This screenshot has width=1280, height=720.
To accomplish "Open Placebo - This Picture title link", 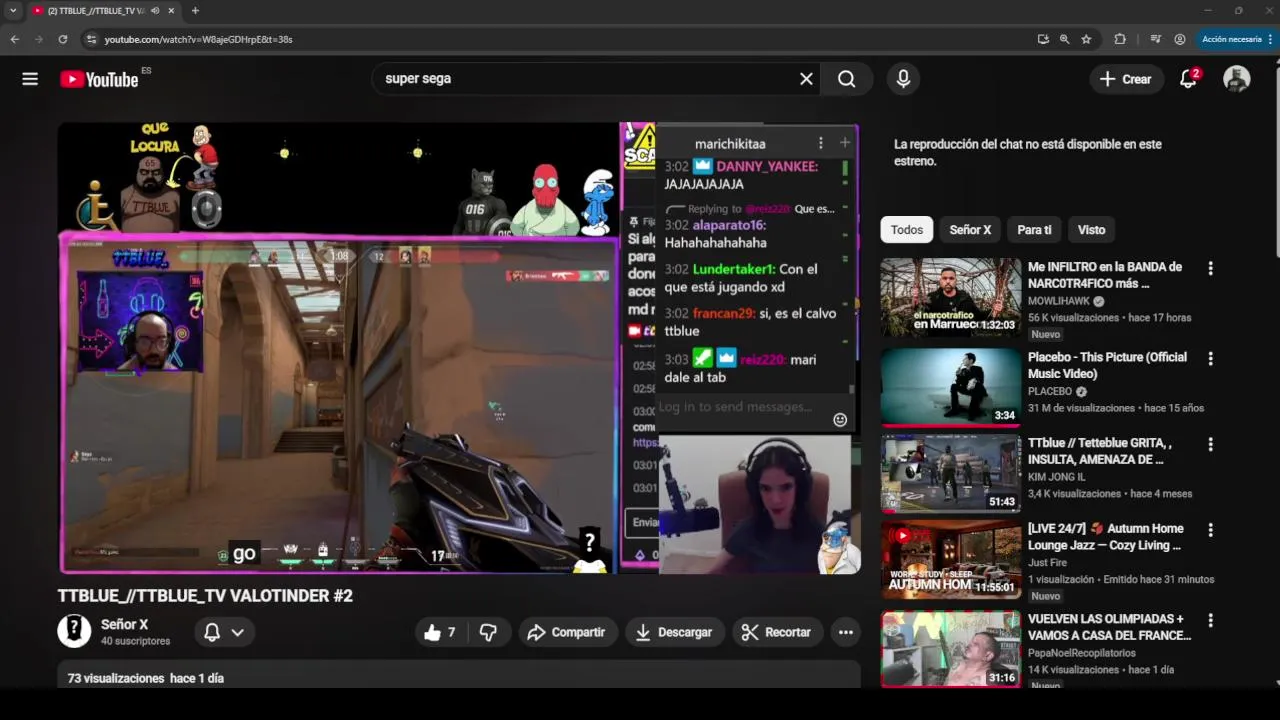I will pos(1107,365).
